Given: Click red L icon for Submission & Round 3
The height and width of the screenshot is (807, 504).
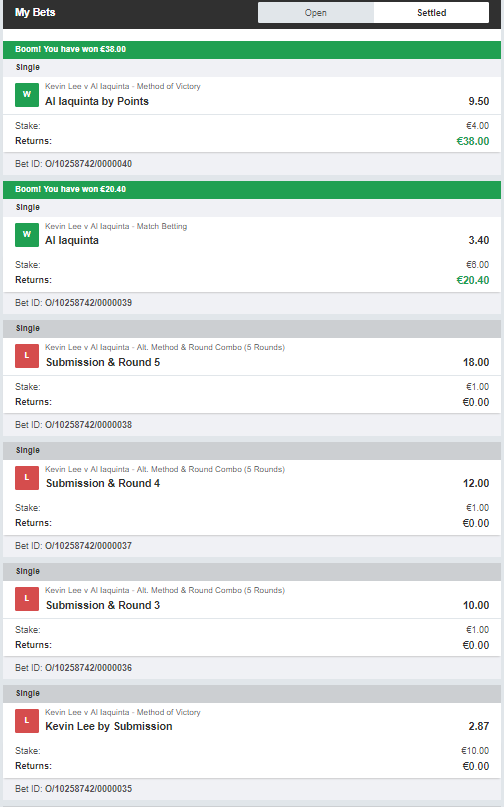Looking at the screenshot, I should (x=27, y=599).
